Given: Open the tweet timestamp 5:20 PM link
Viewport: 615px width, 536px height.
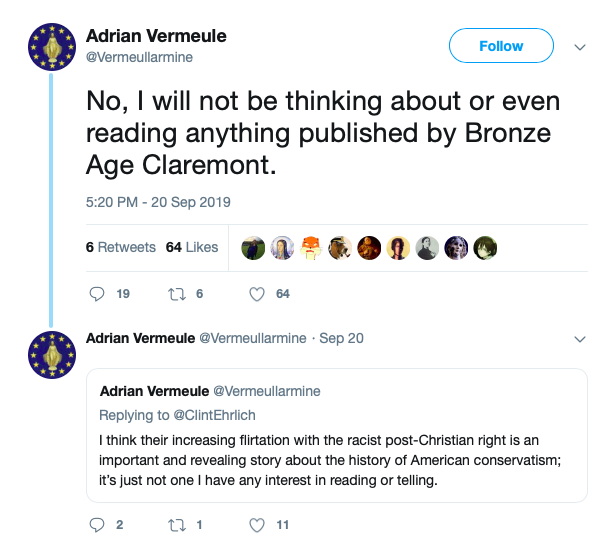Looking at the screenshot, I should (x=158, y=202).
